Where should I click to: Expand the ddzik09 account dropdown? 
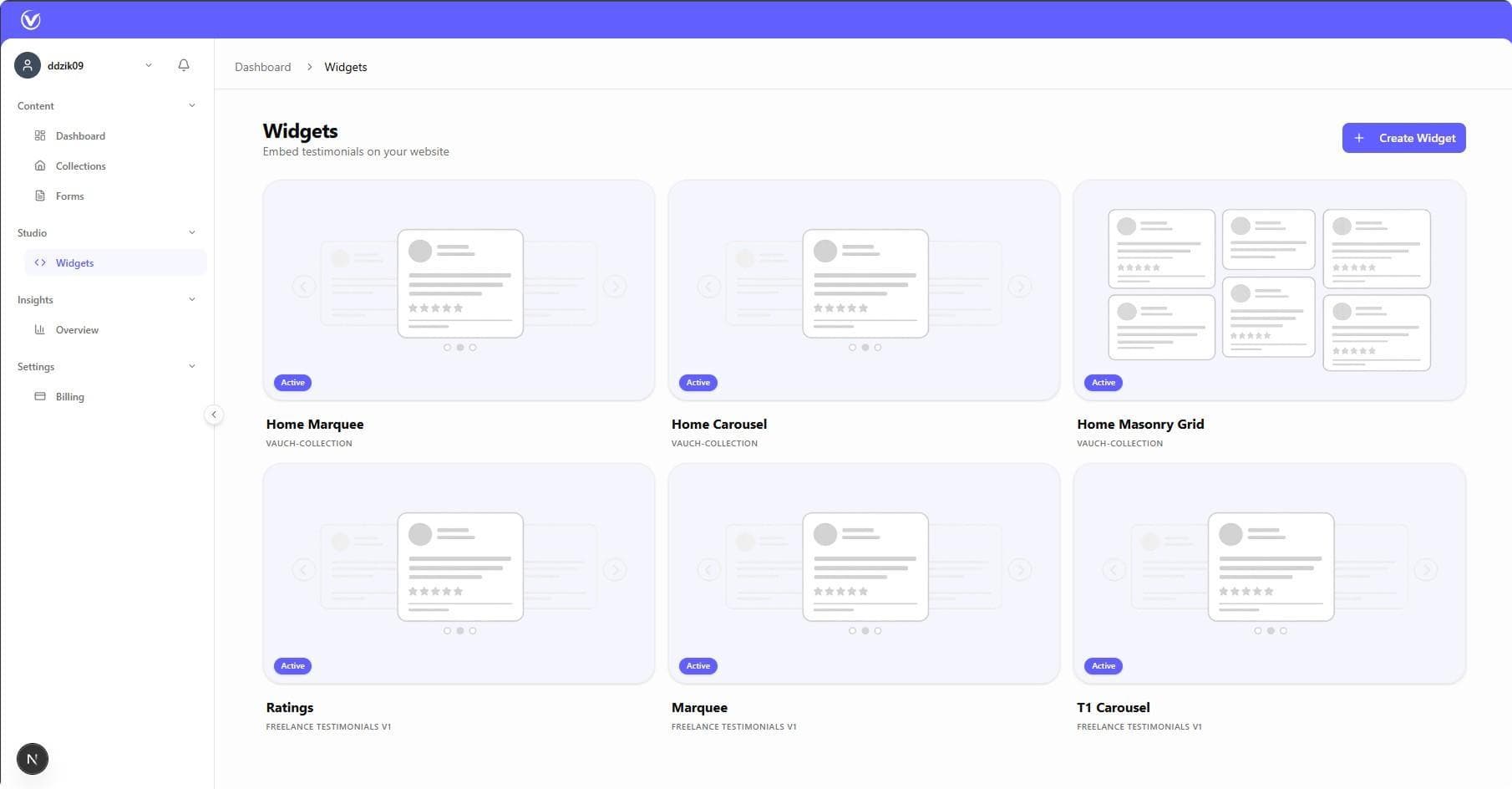tap(149, 64)
